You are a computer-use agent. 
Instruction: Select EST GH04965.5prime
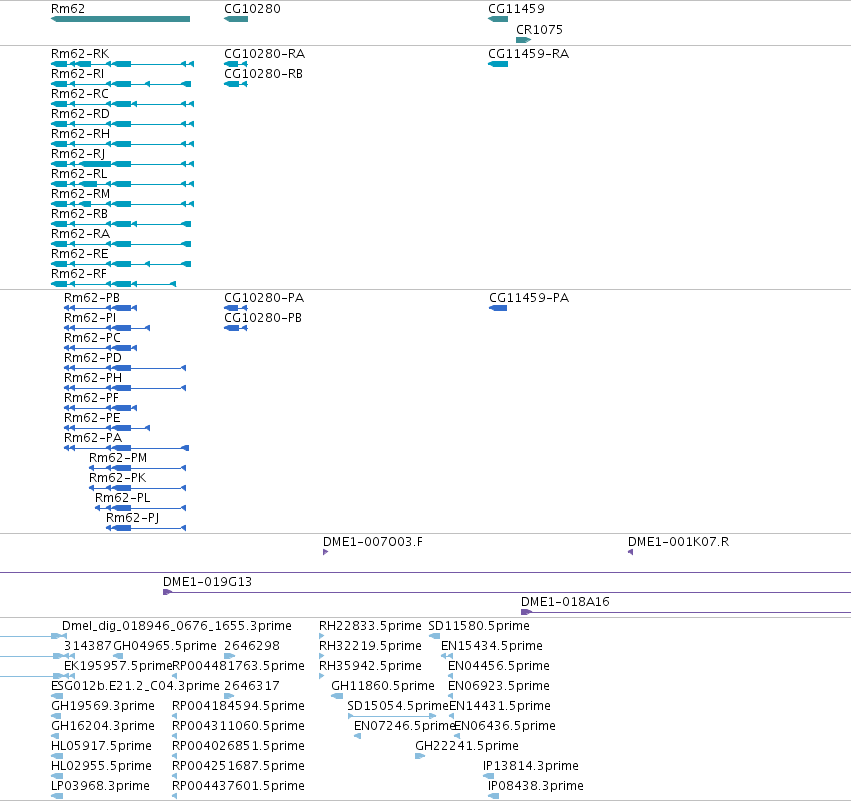point(165,646)
